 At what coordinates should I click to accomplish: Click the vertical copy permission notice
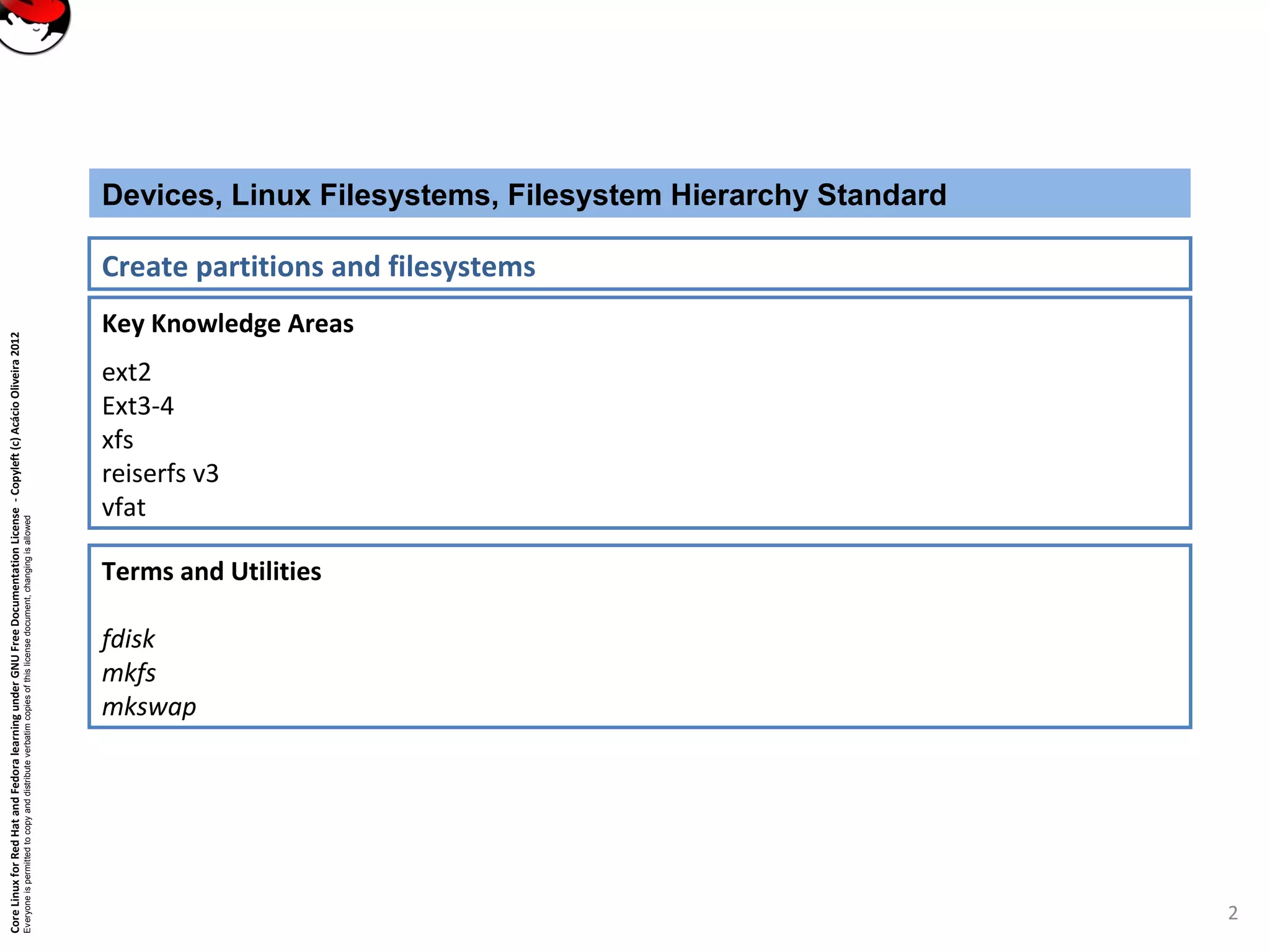click(27, 724)
